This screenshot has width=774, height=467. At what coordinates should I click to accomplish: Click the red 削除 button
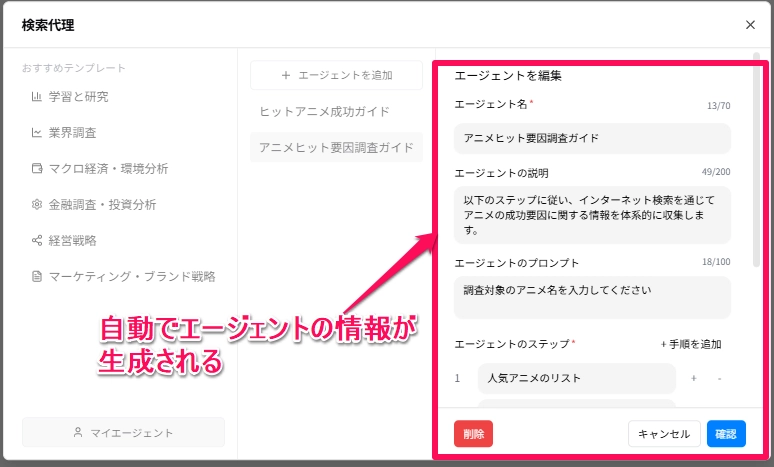473,434
